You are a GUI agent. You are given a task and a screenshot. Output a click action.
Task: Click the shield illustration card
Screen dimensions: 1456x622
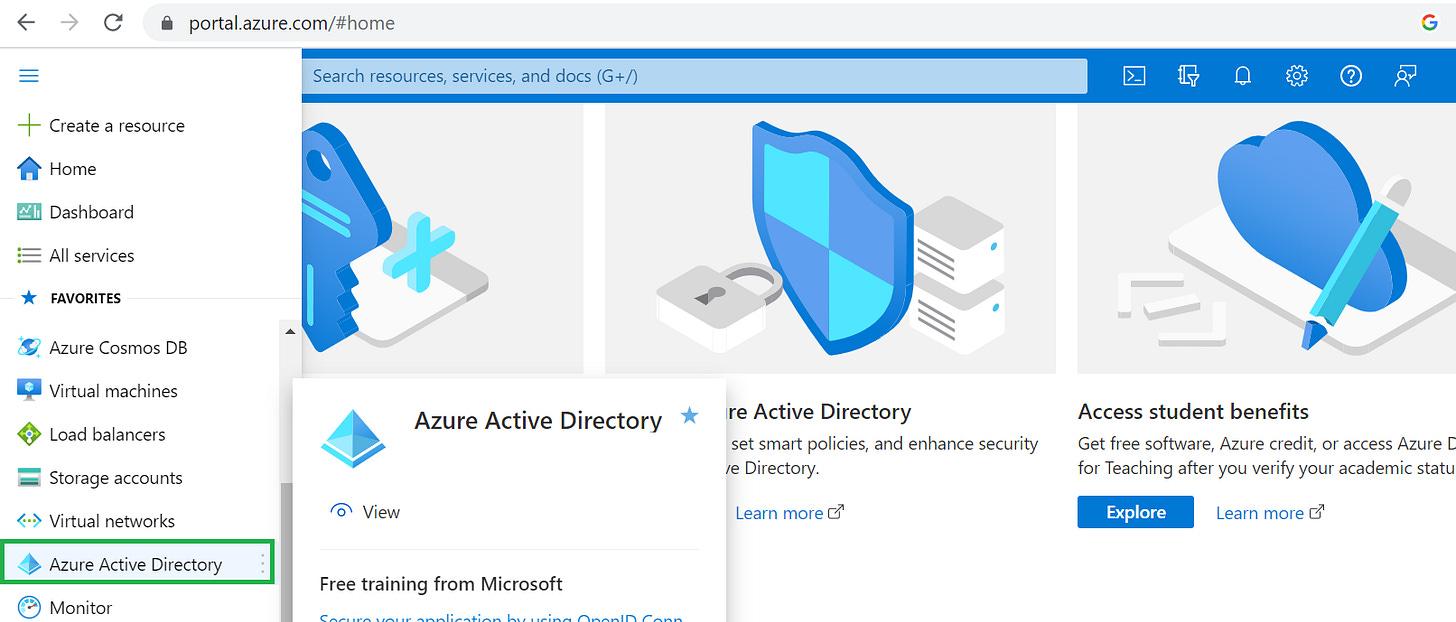click(x=830, y=238)
